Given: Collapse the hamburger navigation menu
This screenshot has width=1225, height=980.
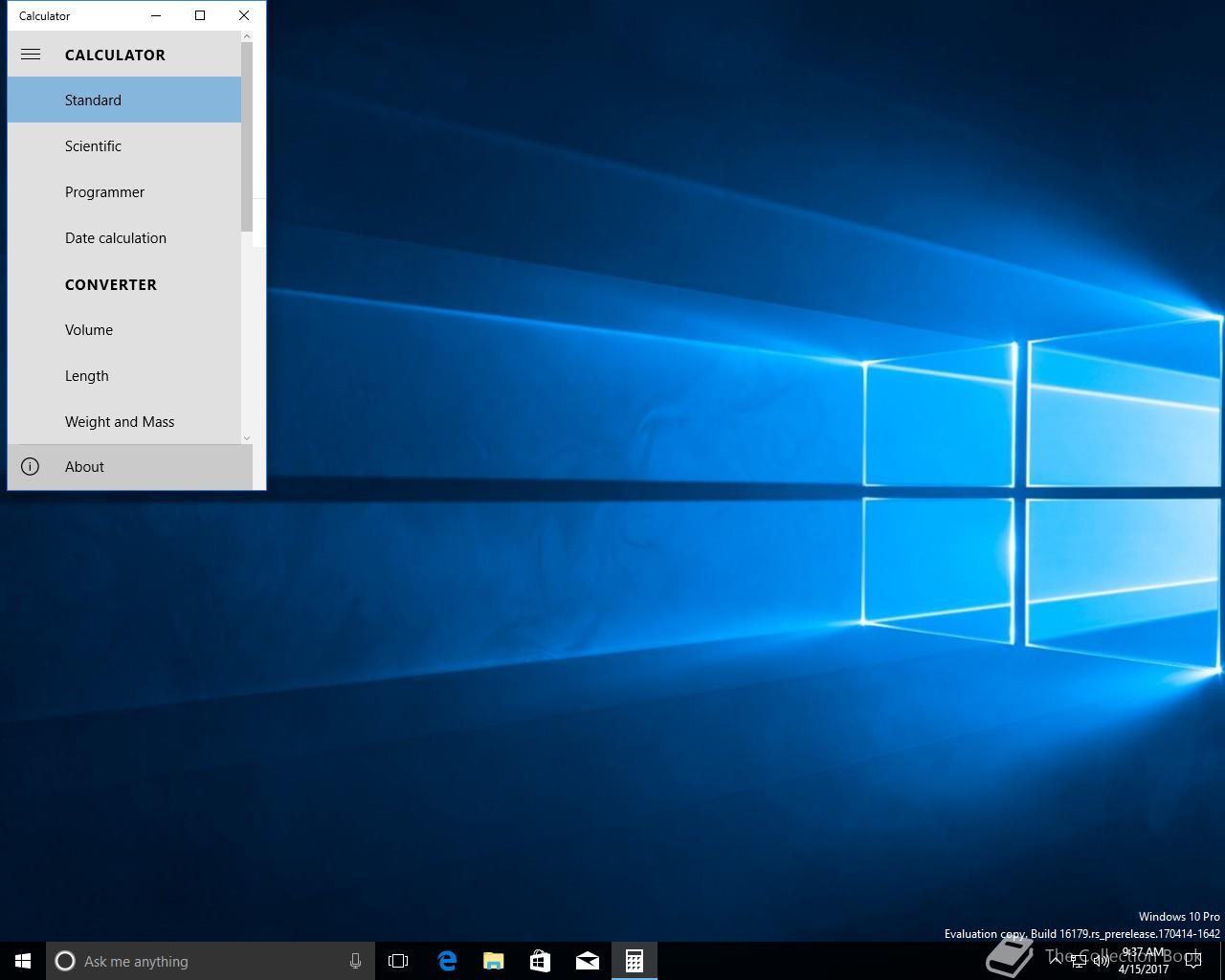Looking at the screenshot, I should click(x=31, y=55).
